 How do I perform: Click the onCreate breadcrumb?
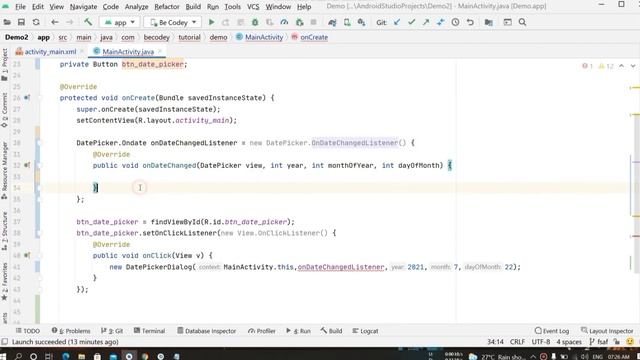click(x=310, y=37)
